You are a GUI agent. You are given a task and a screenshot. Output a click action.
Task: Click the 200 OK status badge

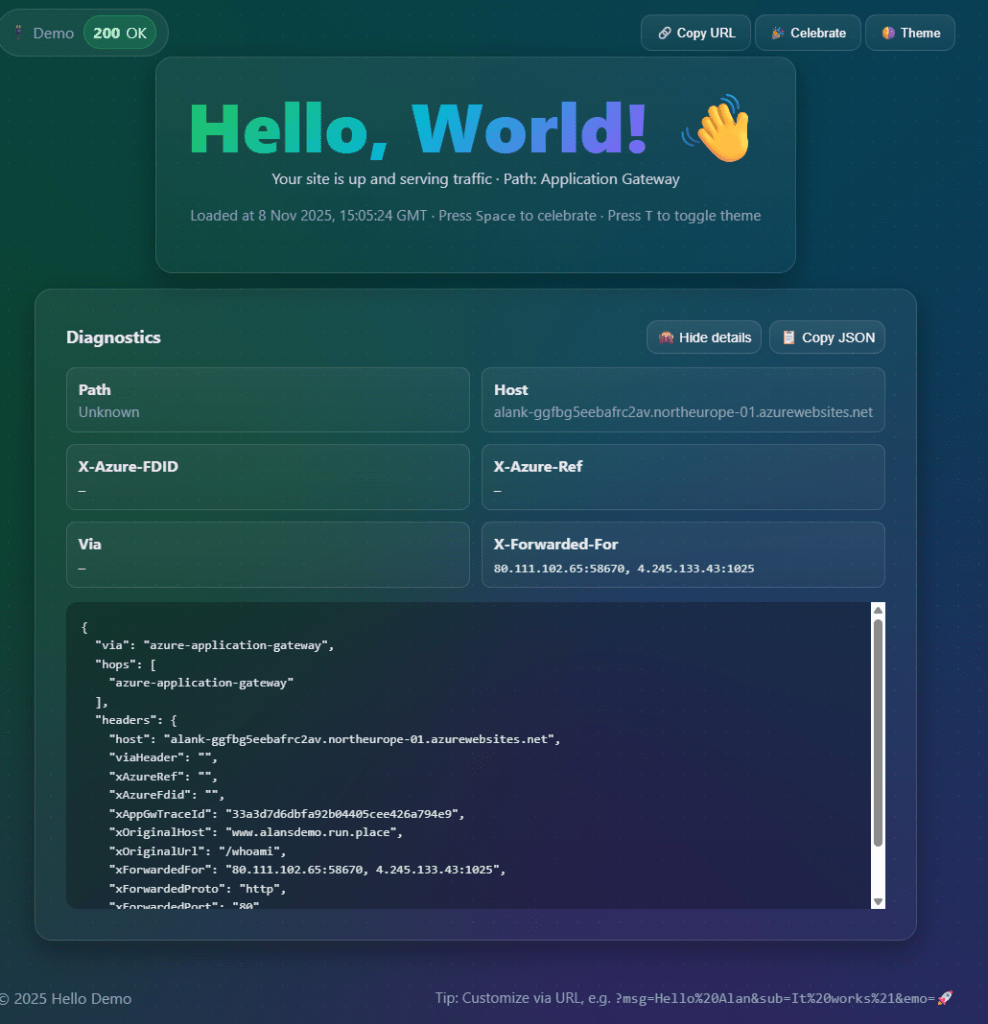[x=119, y=33]
